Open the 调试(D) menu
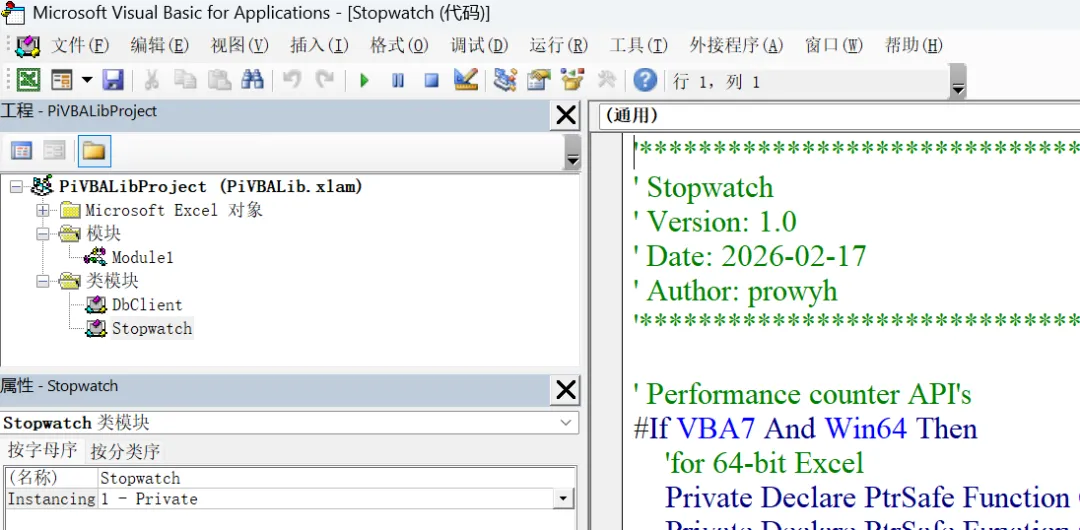 pyautogui.click(x=479, y=45)
